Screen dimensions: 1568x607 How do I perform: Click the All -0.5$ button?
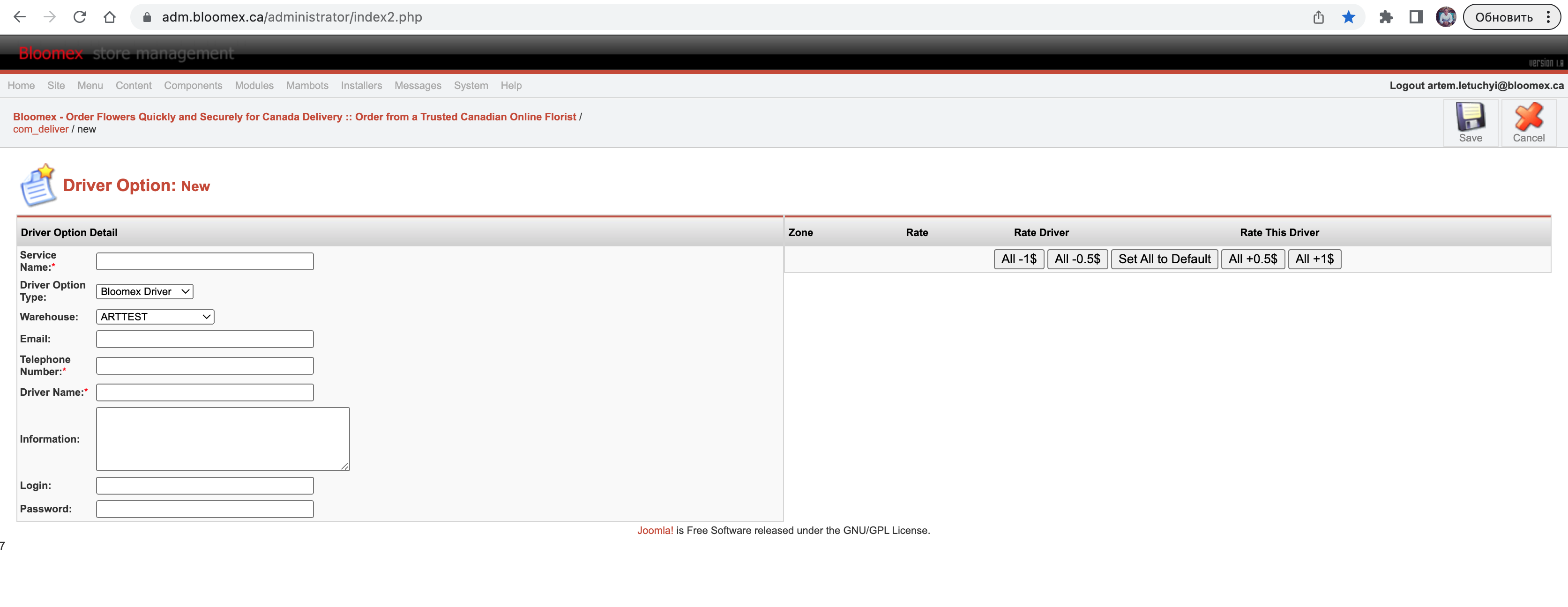click(x=1077, y=259)
